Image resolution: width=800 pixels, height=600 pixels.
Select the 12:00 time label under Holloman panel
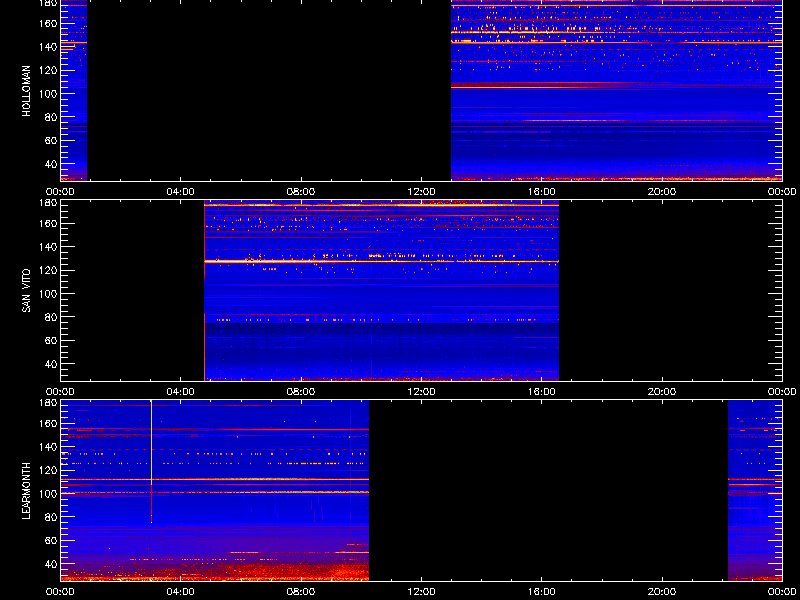coord(421,192)
